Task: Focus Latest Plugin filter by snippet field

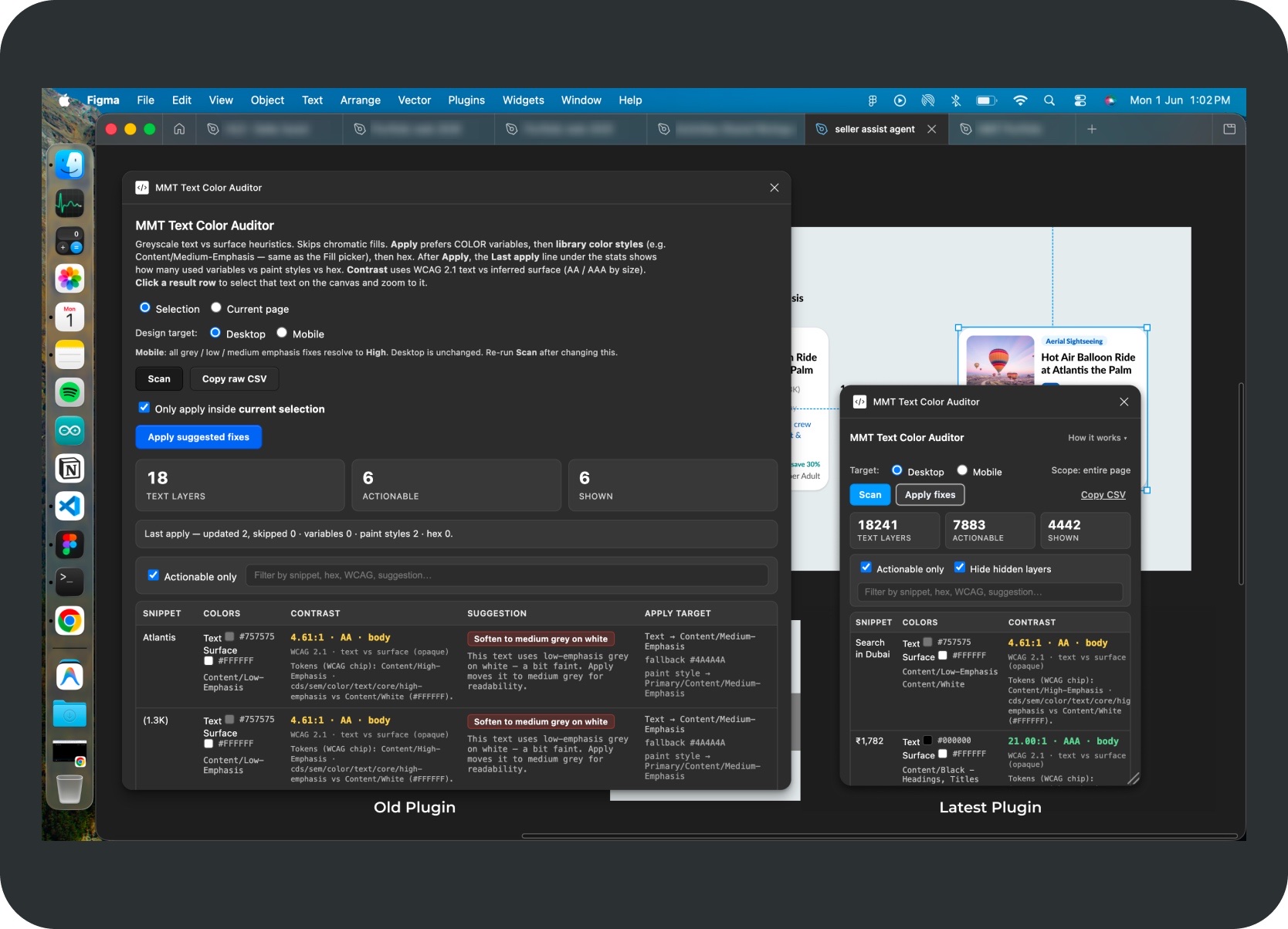Action: point(990,592)
